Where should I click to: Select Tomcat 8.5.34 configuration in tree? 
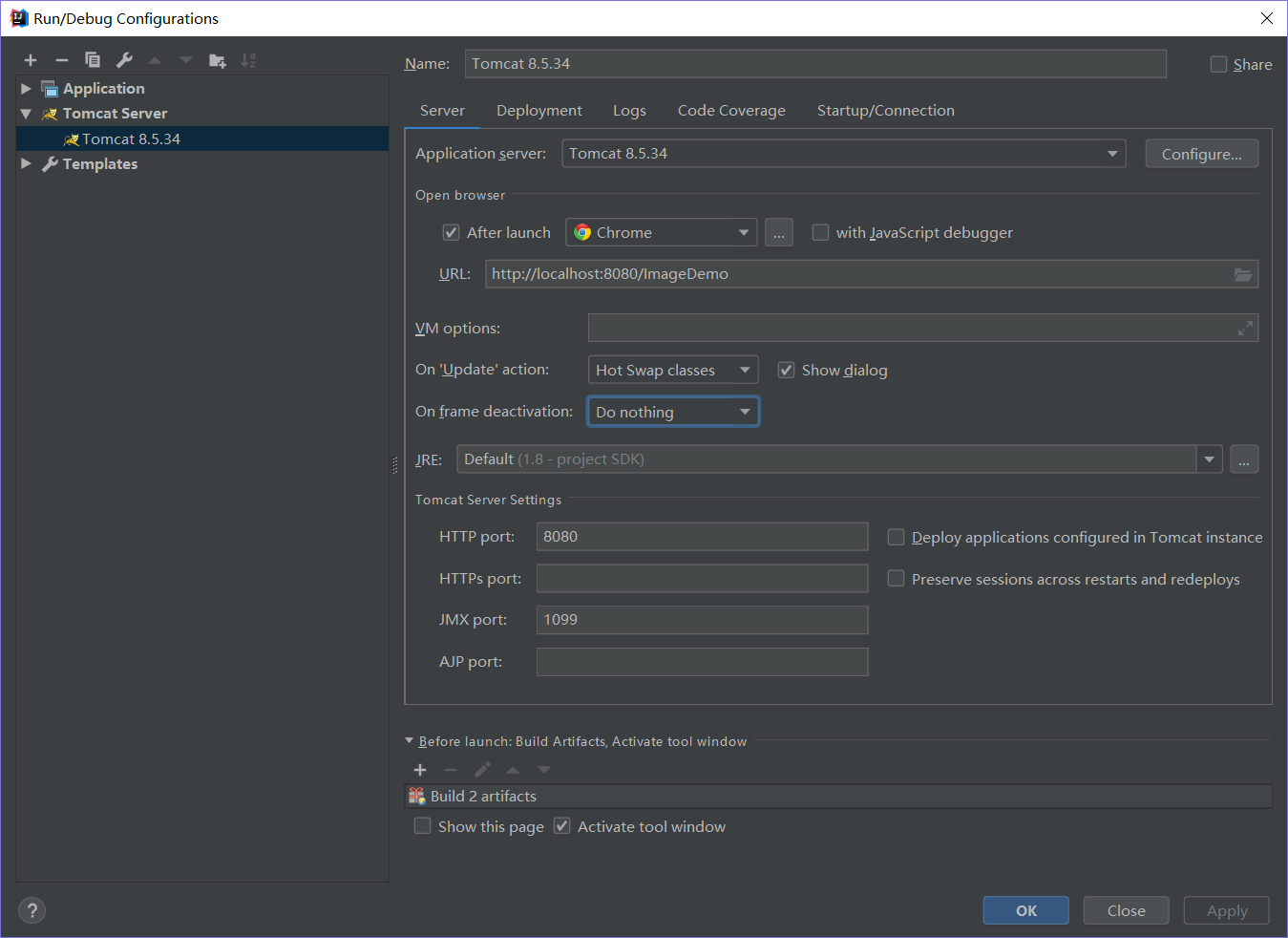202,139
